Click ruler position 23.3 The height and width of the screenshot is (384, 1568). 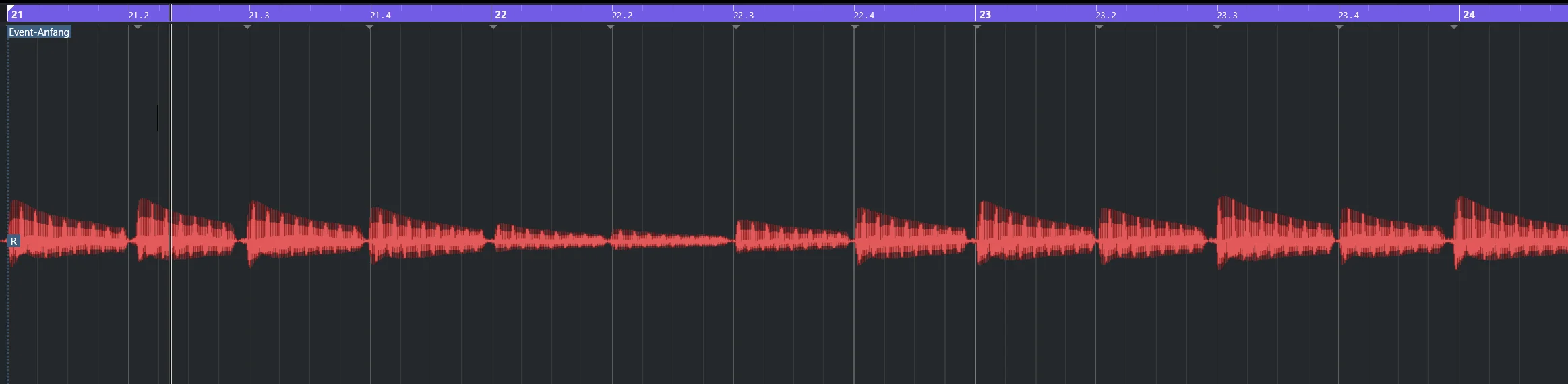[1227, 15]
